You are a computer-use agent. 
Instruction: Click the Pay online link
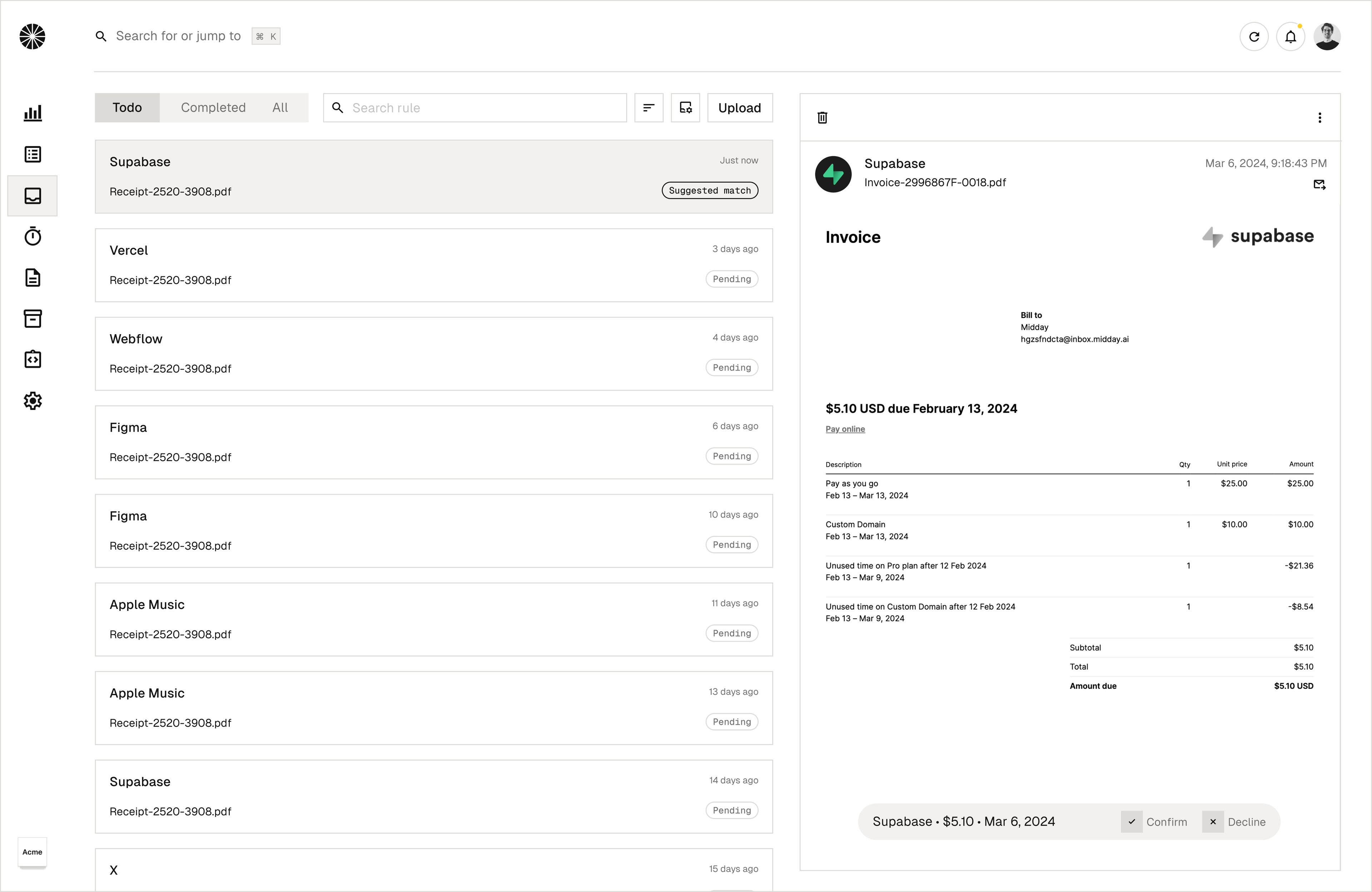[845, 429]
